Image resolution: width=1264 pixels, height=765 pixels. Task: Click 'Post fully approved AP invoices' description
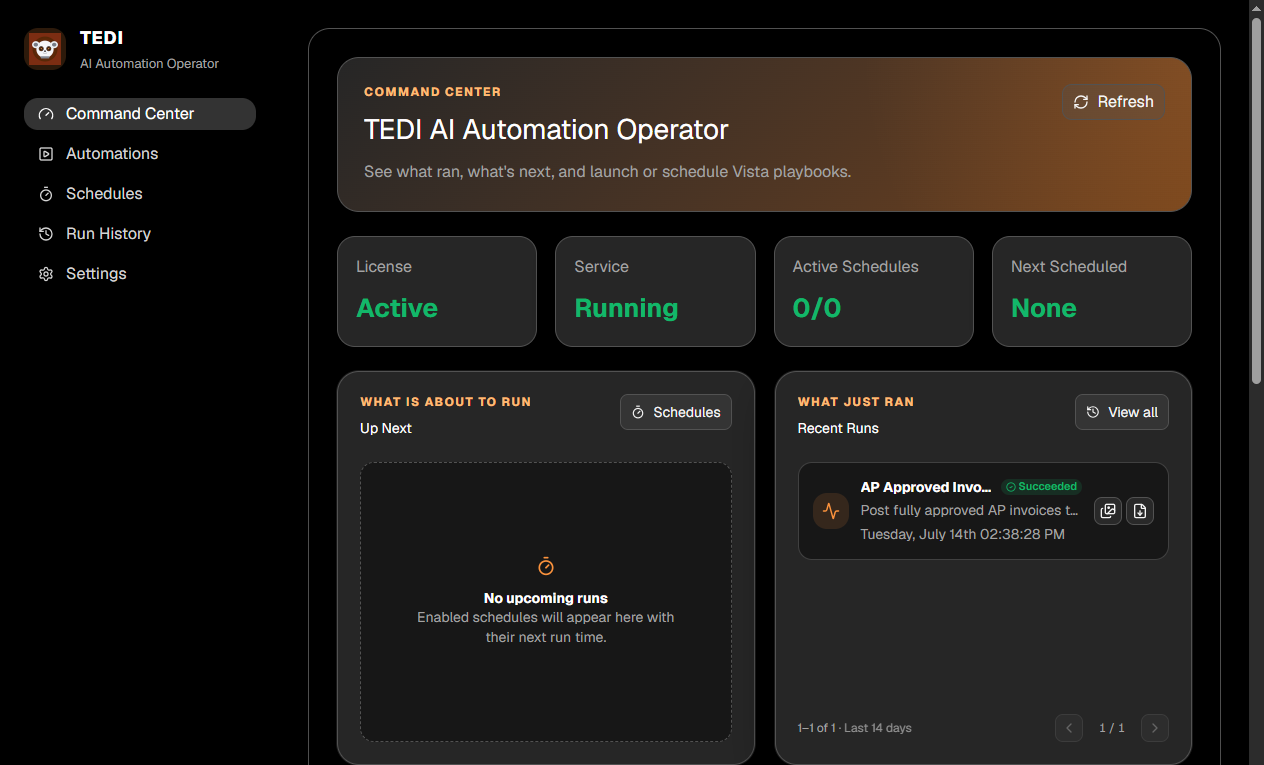coord(969,510)
